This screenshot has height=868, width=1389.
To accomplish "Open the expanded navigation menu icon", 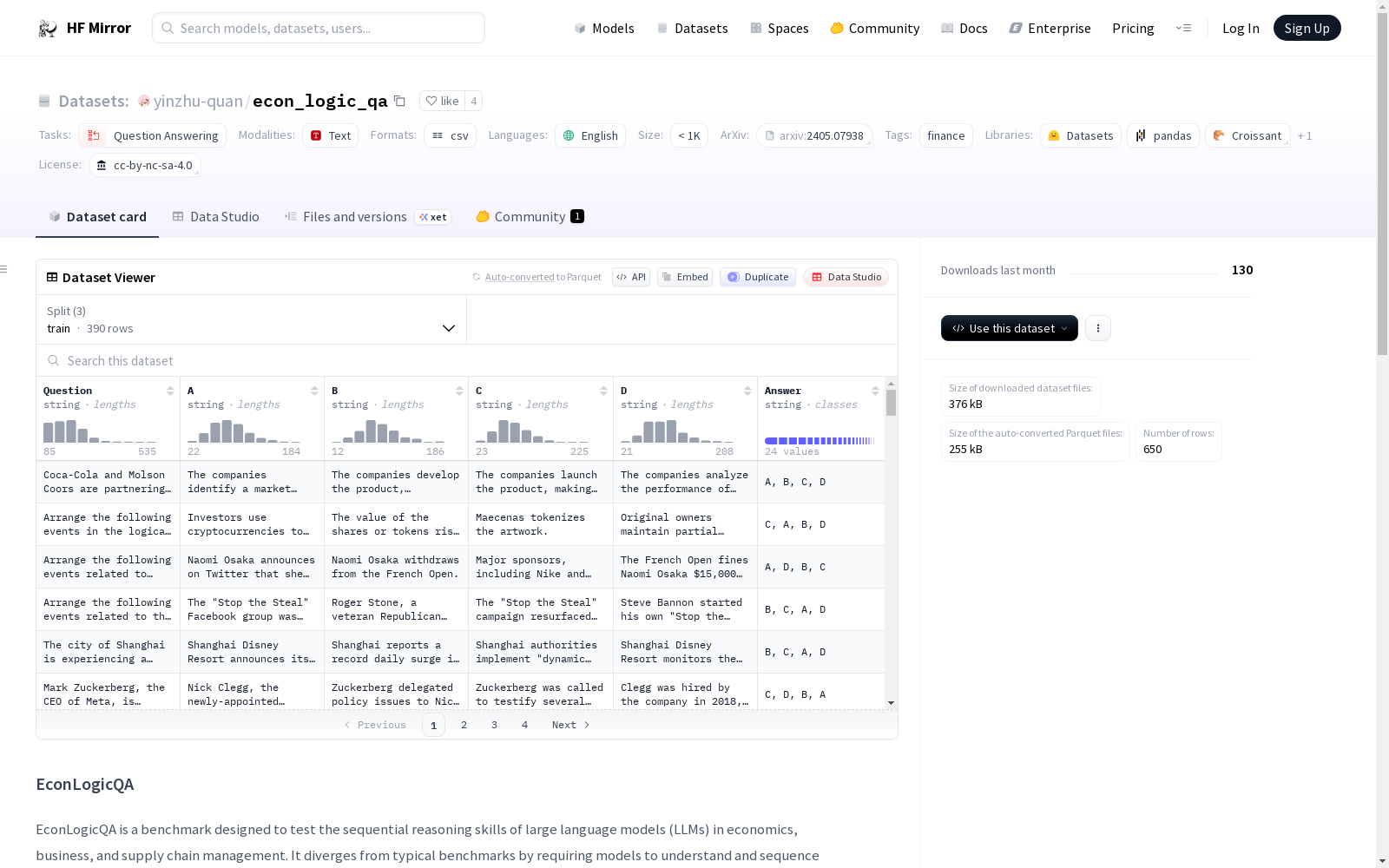I will 1183,28.
